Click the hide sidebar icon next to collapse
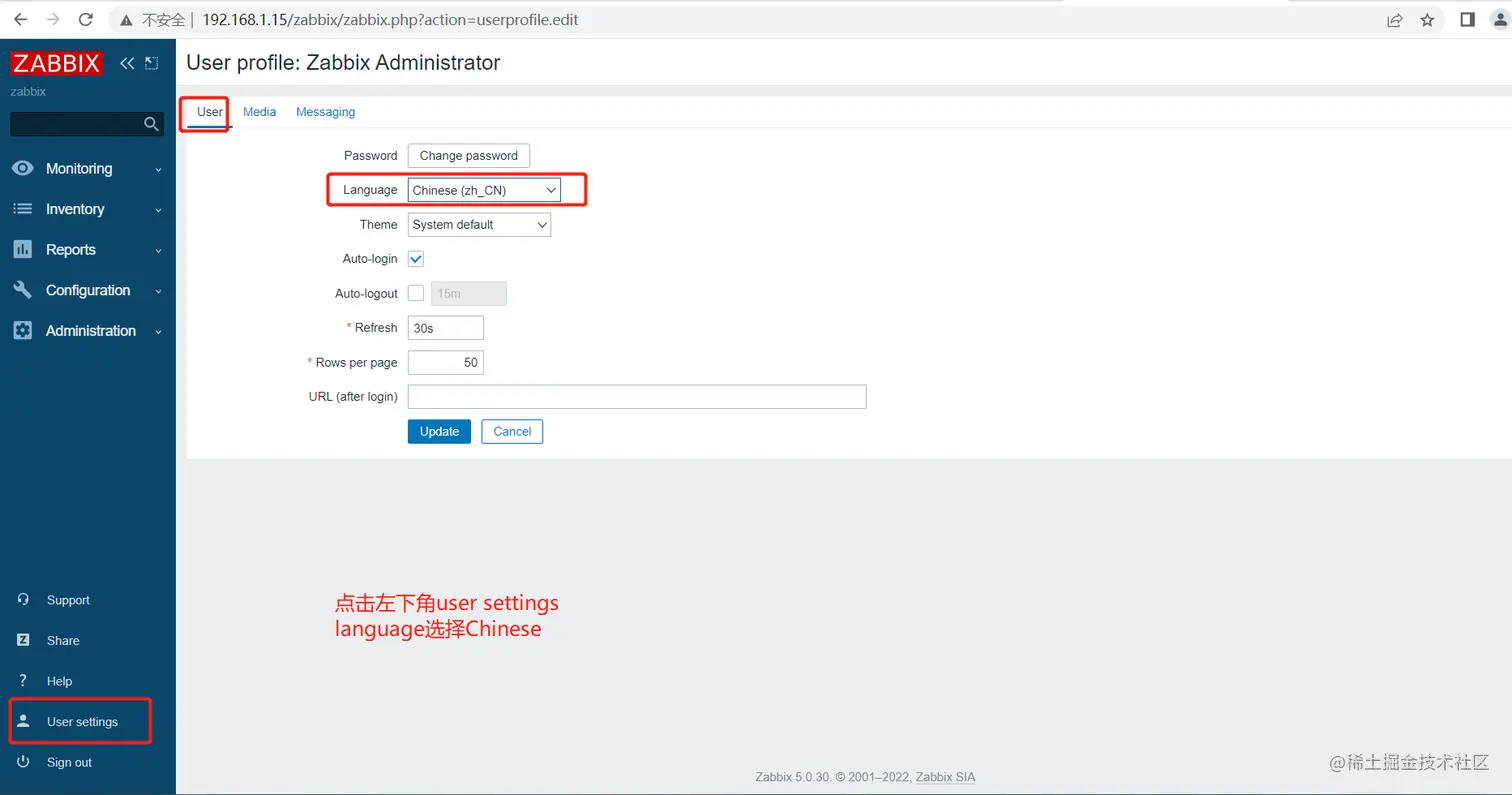 pos(151,63)
